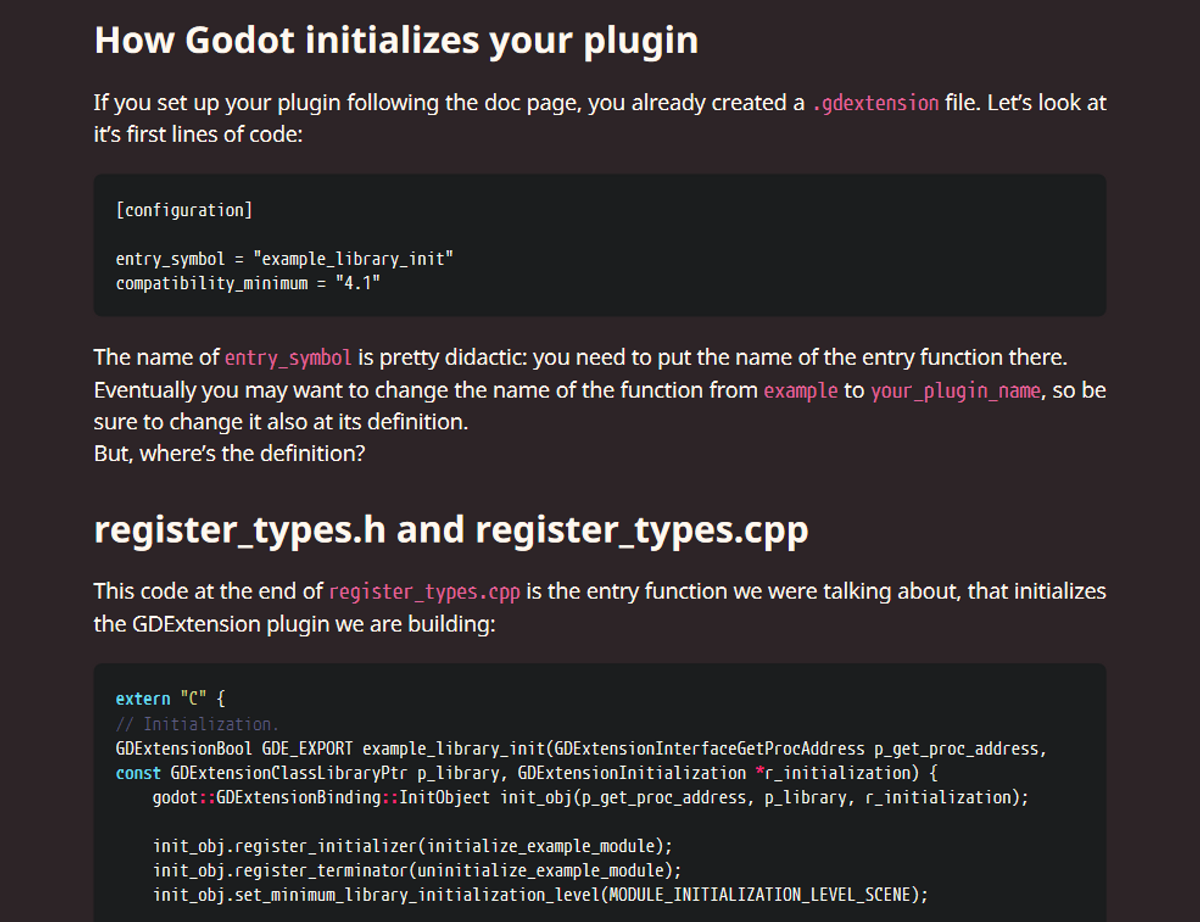The width and height of the screenshot is (1200, 922).
Task: Click the 'extern "C" {' code line
Action: point(171,699)
